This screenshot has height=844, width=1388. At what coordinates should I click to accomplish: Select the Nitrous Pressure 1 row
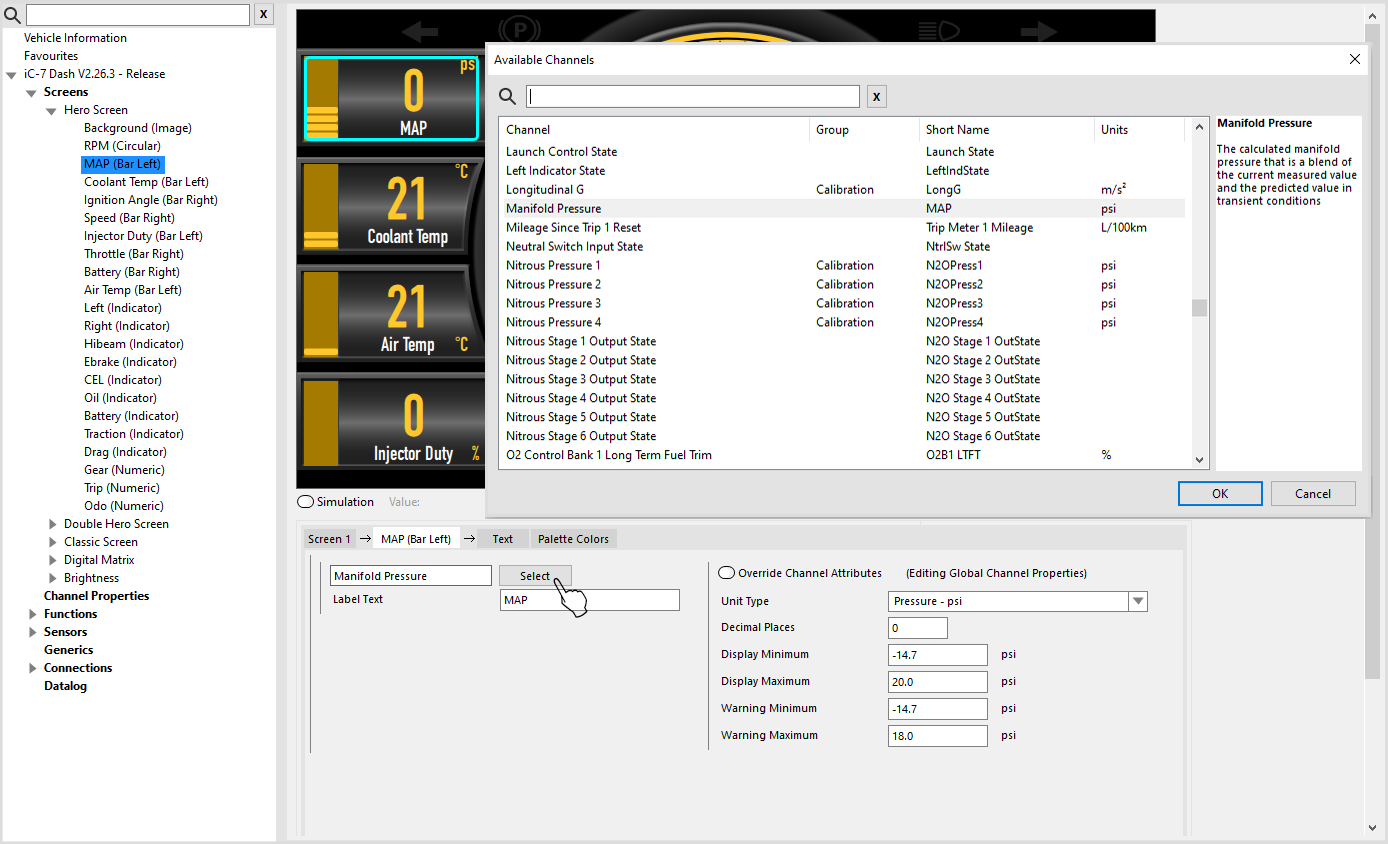(x=842, y=266)
